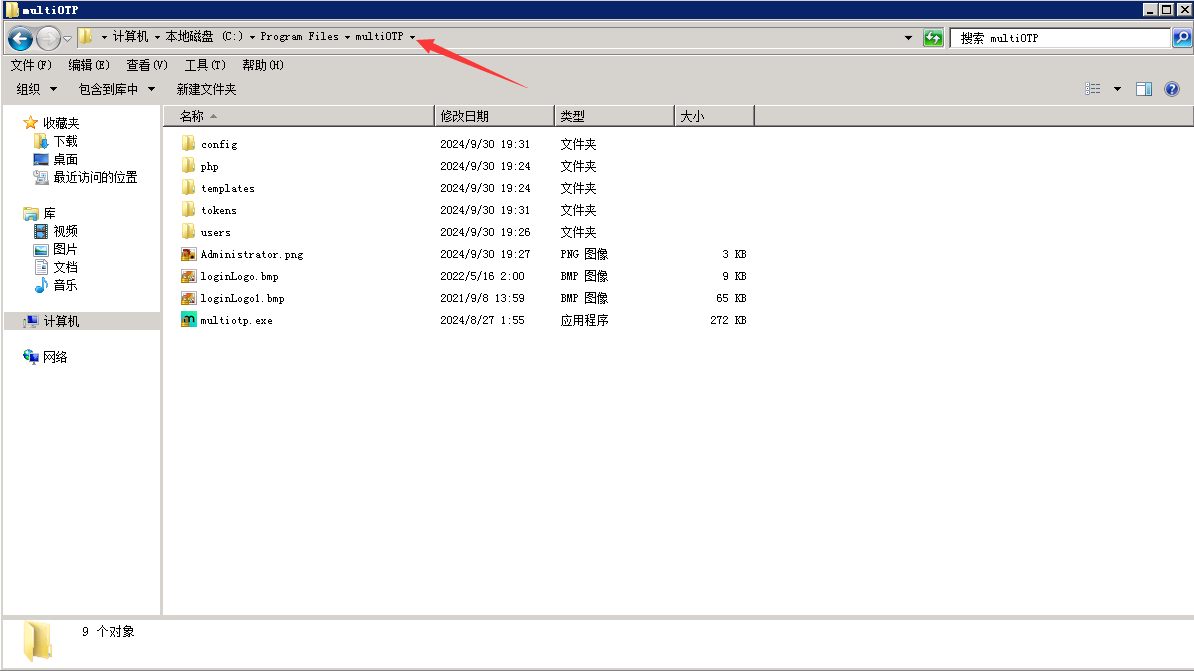This screenshot has width=1194, height=671.
Task: Click the folder icon in address bar
Action: pos(86,37)
